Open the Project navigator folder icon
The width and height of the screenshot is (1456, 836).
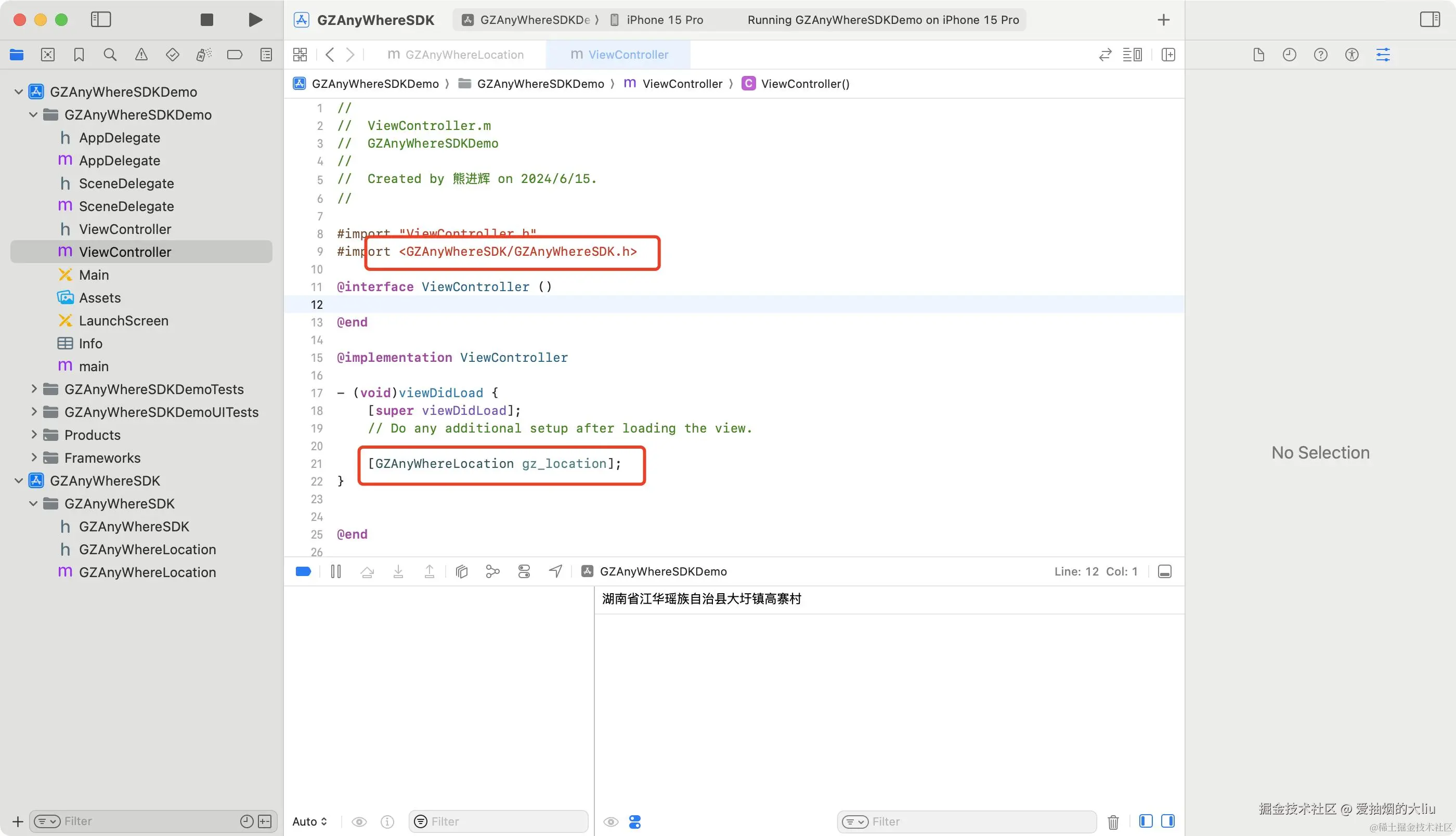[x=17, y=55]
